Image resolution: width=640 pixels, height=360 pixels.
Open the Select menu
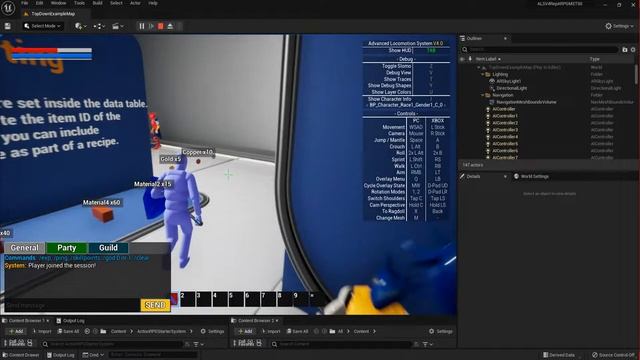(116, 3)
